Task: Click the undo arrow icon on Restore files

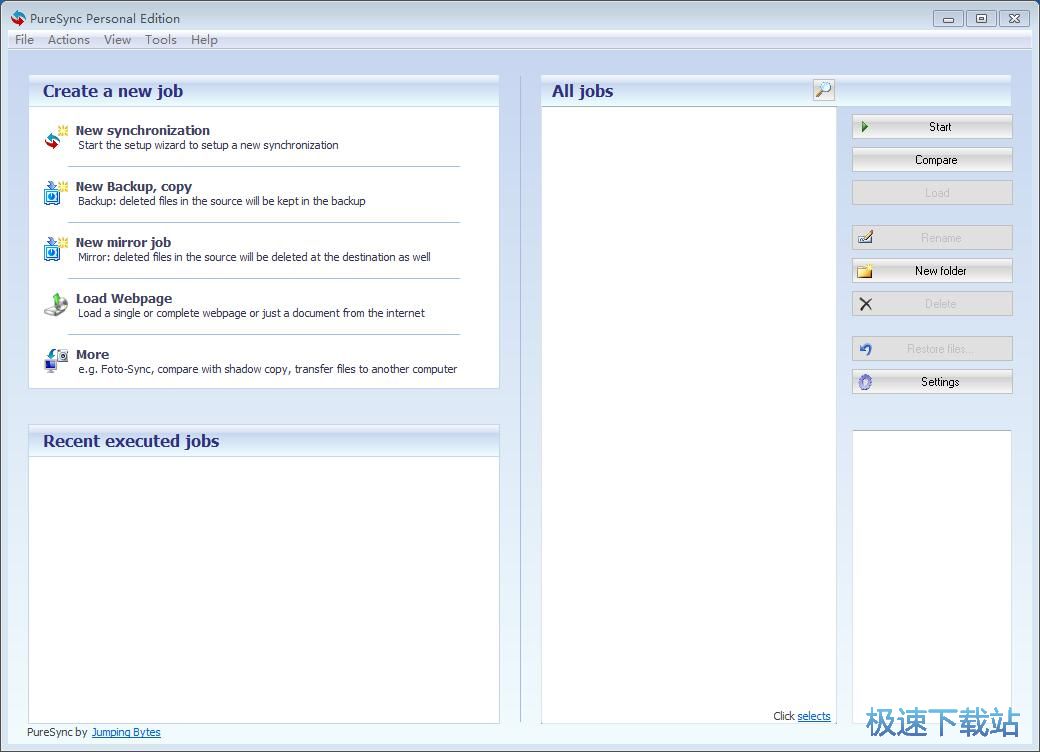Action: [866, 349]
